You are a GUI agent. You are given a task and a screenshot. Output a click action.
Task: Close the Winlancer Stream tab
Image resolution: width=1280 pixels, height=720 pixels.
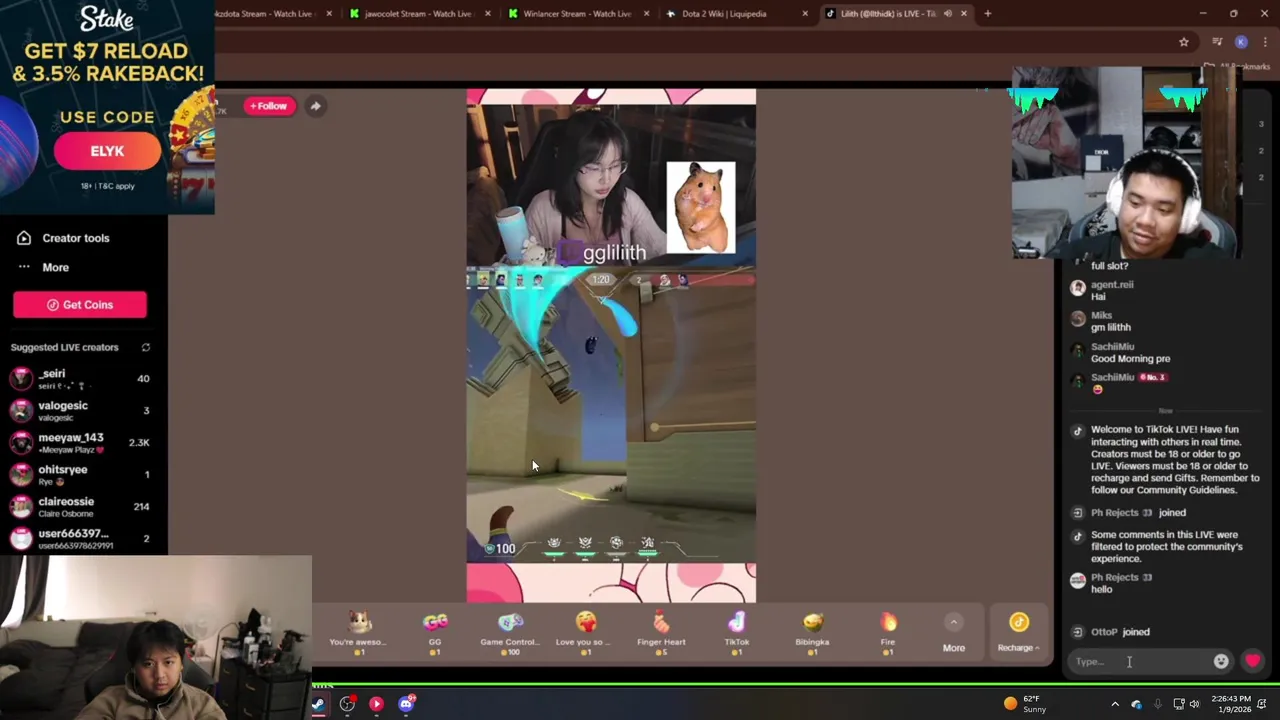(x=646, y=14)
